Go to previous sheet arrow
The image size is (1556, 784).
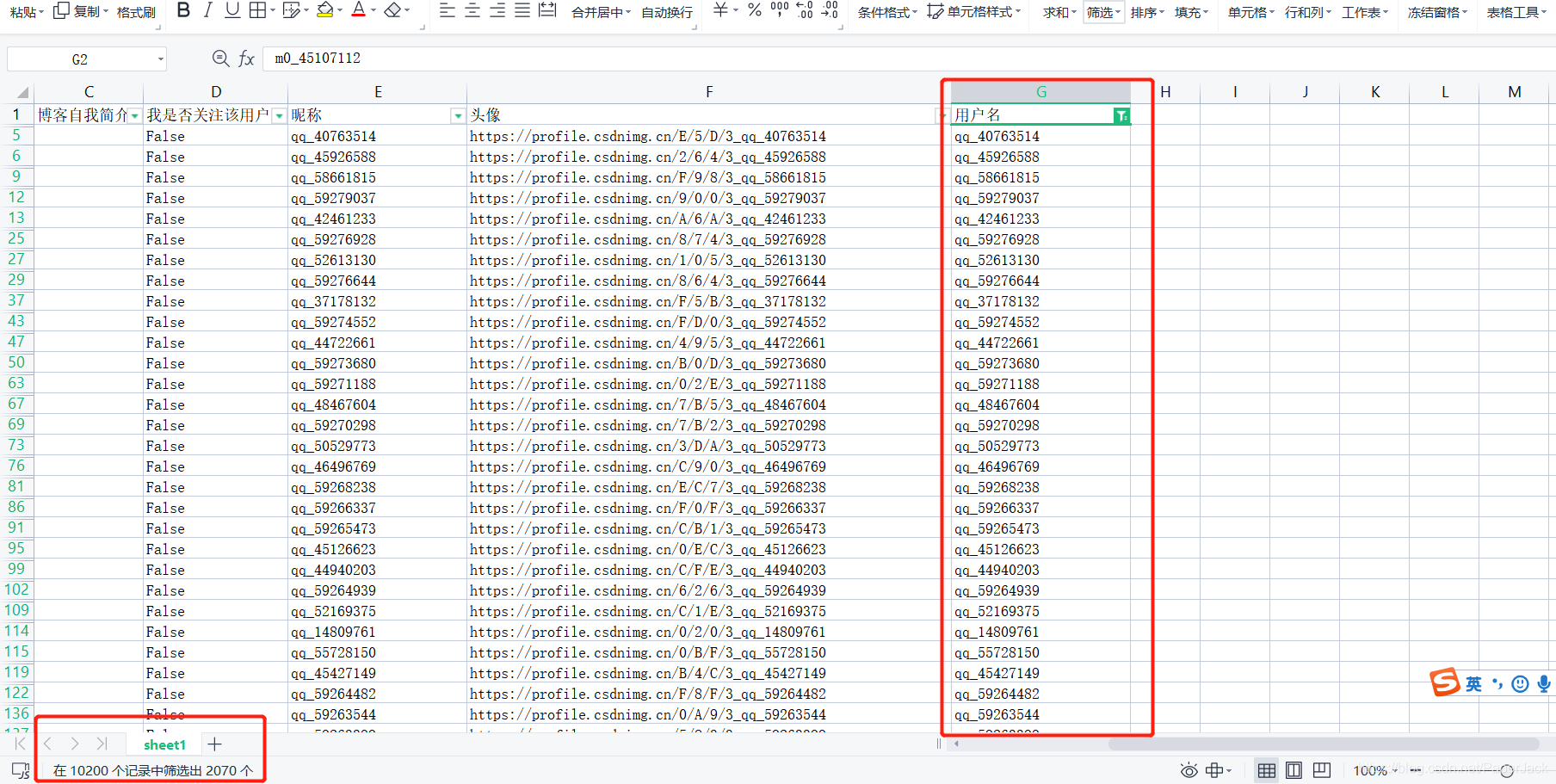tap(48, 744)
